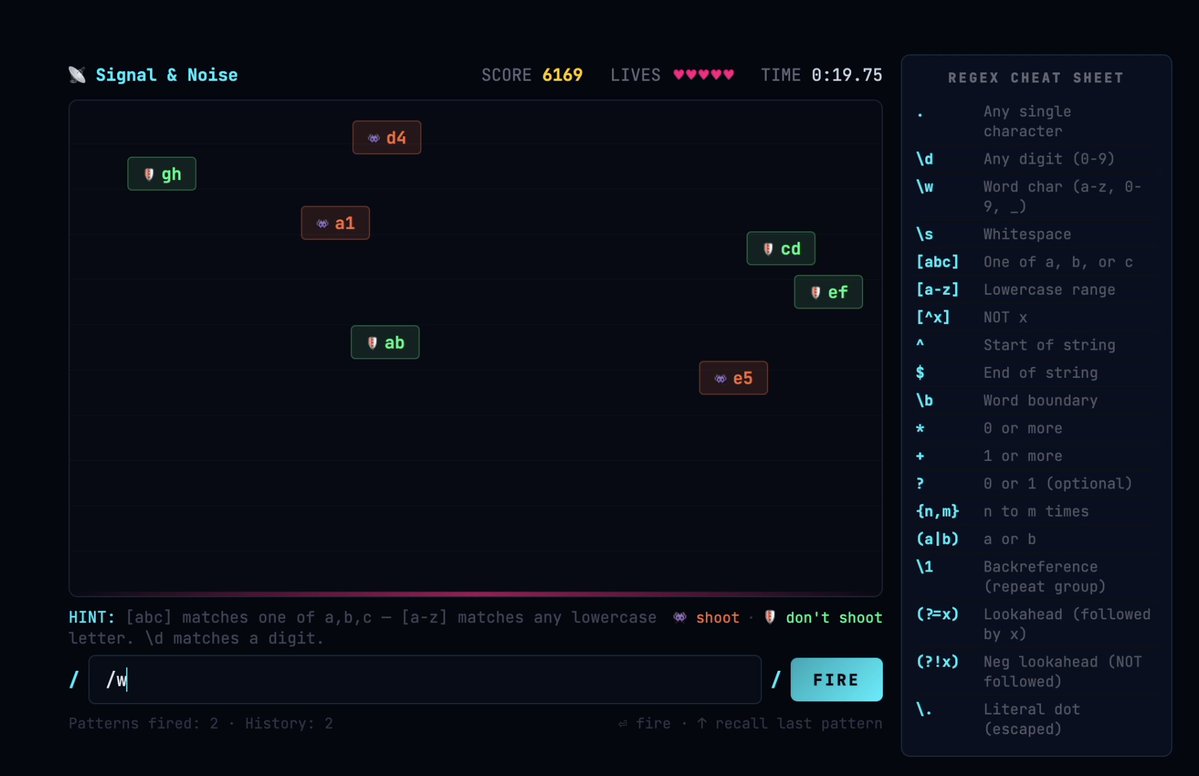1199x776 pixels.
Task: Click the * 0 or more entry
Action: tap(1035, 428)
